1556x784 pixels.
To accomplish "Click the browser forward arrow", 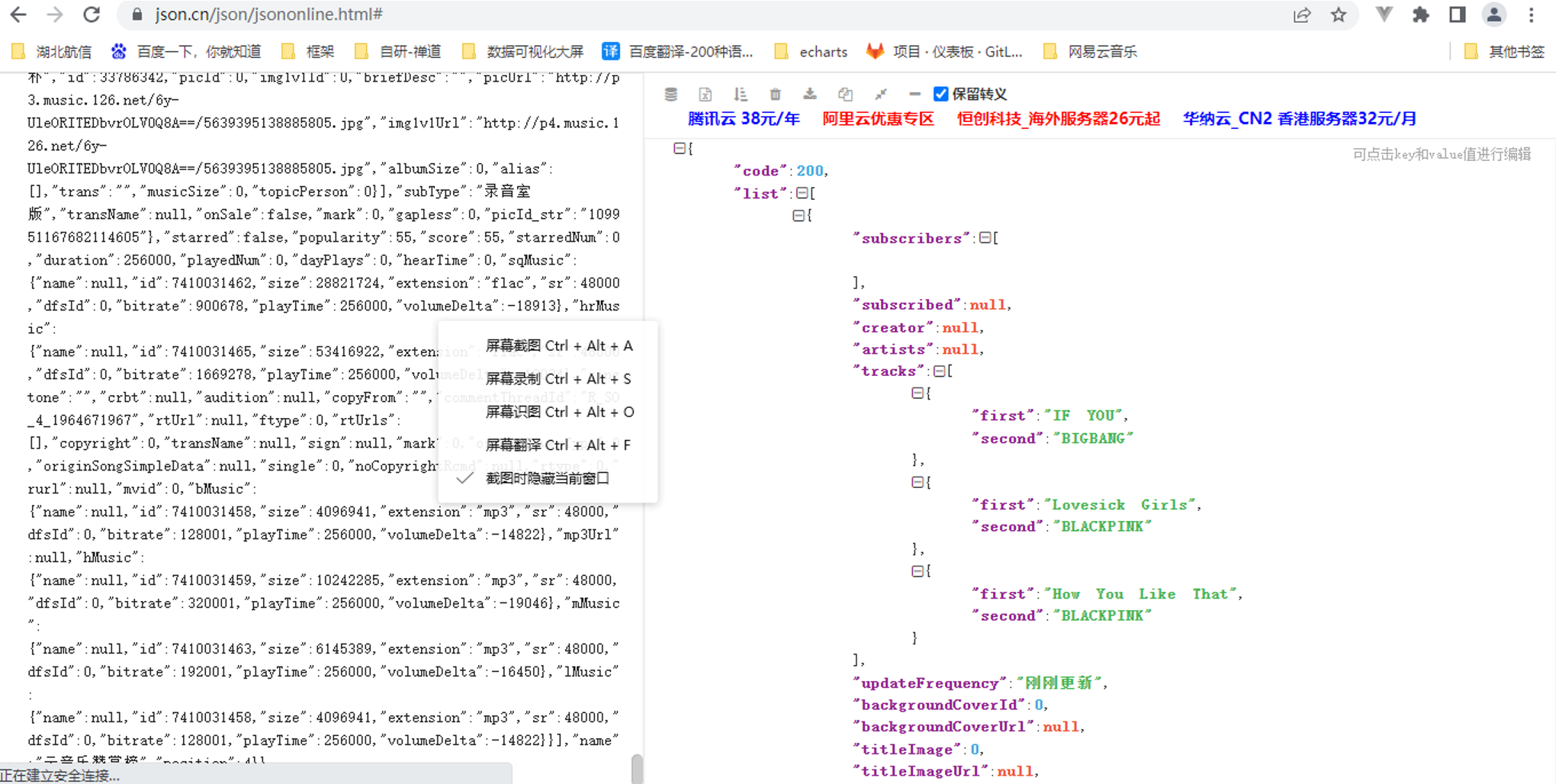I will (x=55, y=14).
